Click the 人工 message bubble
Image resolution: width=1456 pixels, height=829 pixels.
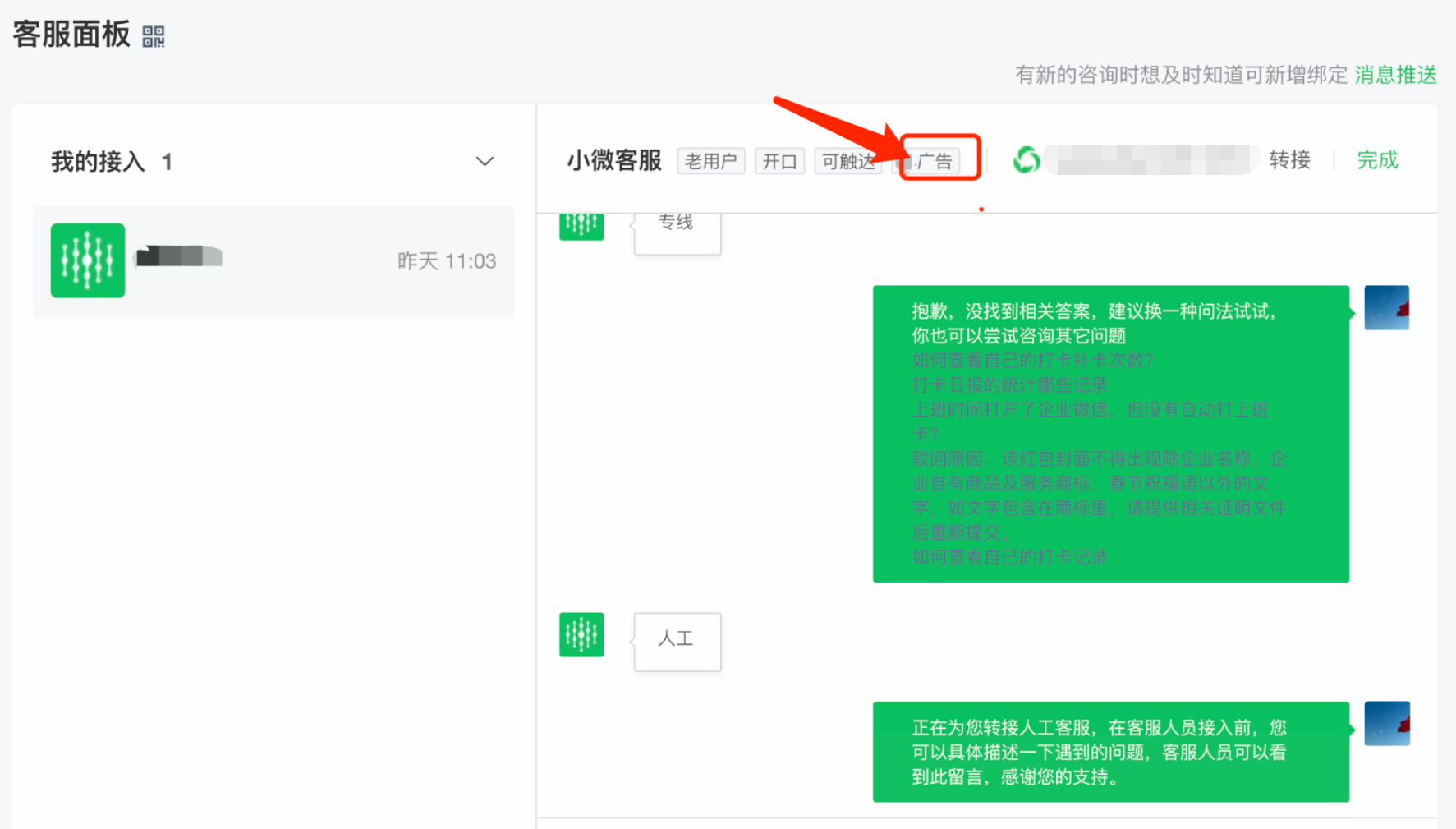677,641
